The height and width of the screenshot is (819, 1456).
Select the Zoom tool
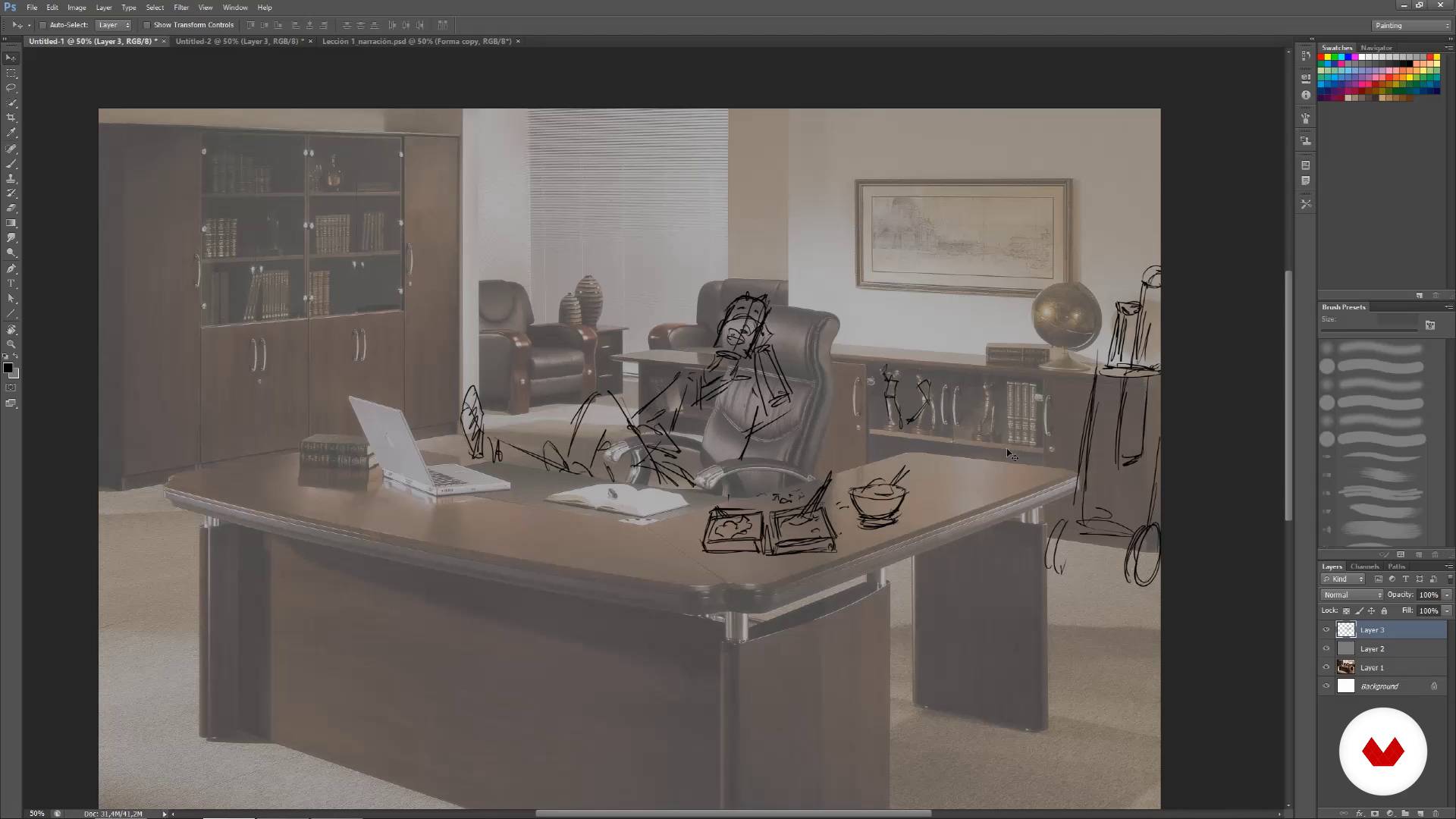11,344
